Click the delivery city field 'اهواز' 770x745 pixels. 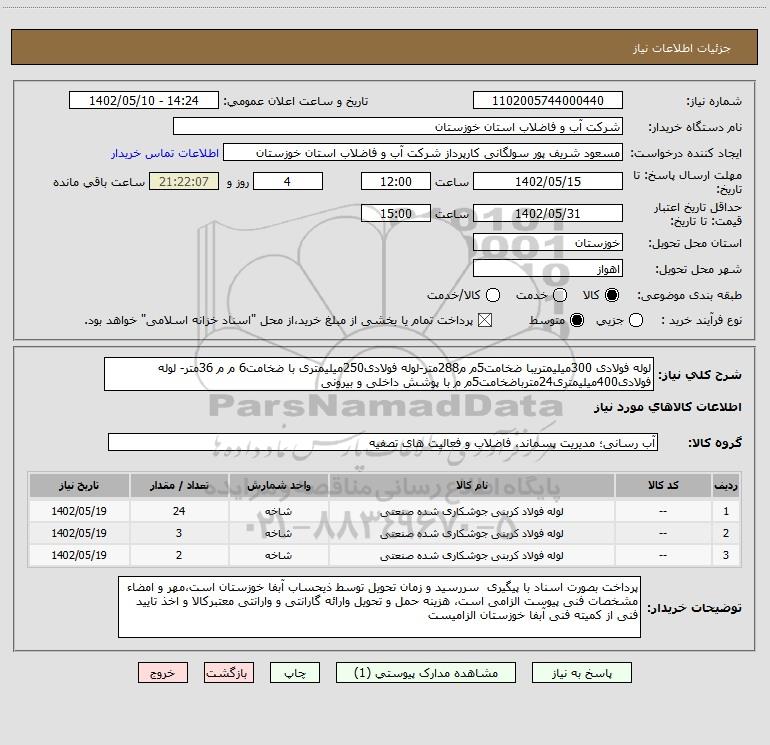[548, 269]
